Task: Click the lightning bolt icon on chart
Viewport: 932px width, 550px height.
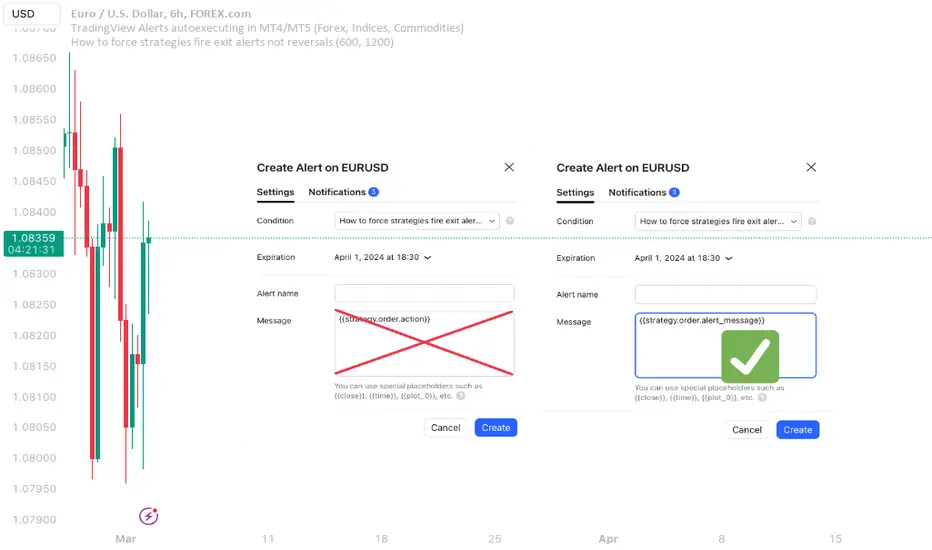Action: click(148, 516)
